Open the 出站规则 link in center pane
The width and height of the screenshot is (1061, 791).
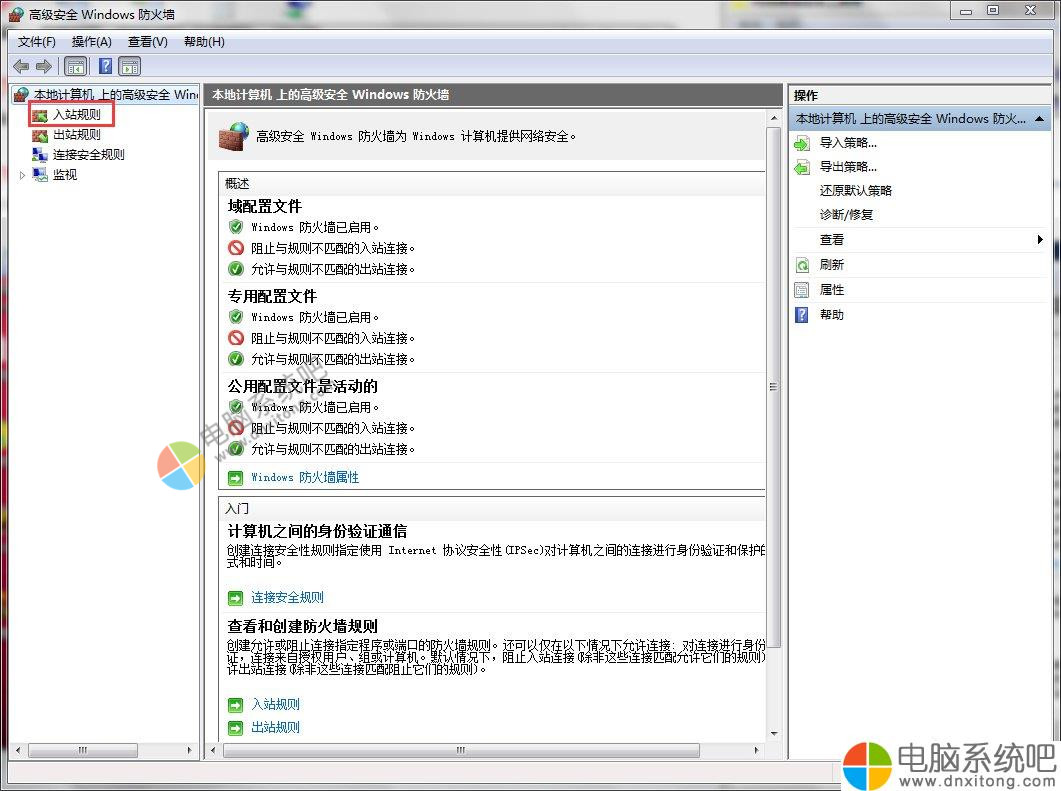pos(275,727)
